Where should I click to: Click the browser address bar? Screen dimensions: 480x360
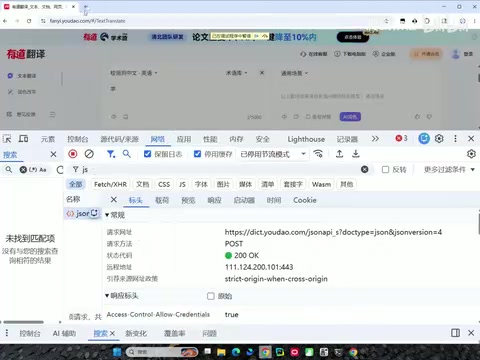pos(213,21)
